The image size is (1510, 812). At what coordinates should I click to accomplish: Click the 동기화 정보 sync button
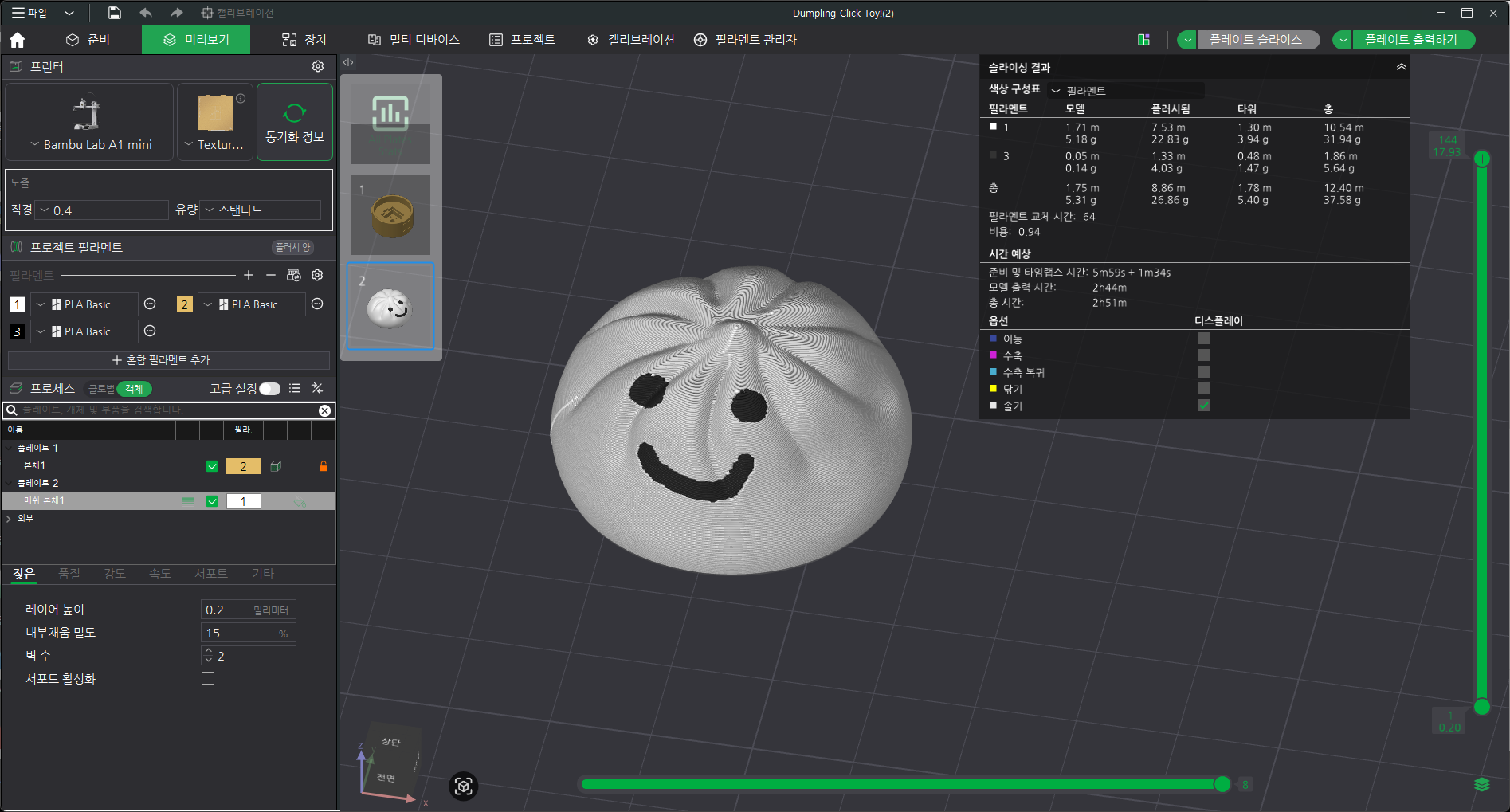pos(295,122)
